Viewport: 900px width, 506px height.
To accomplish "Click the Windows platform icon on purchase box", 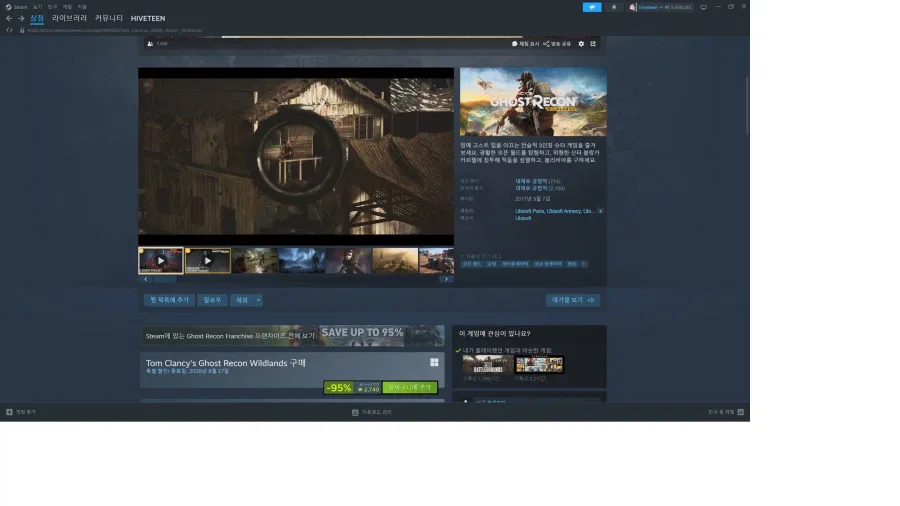I will [434, 362].
